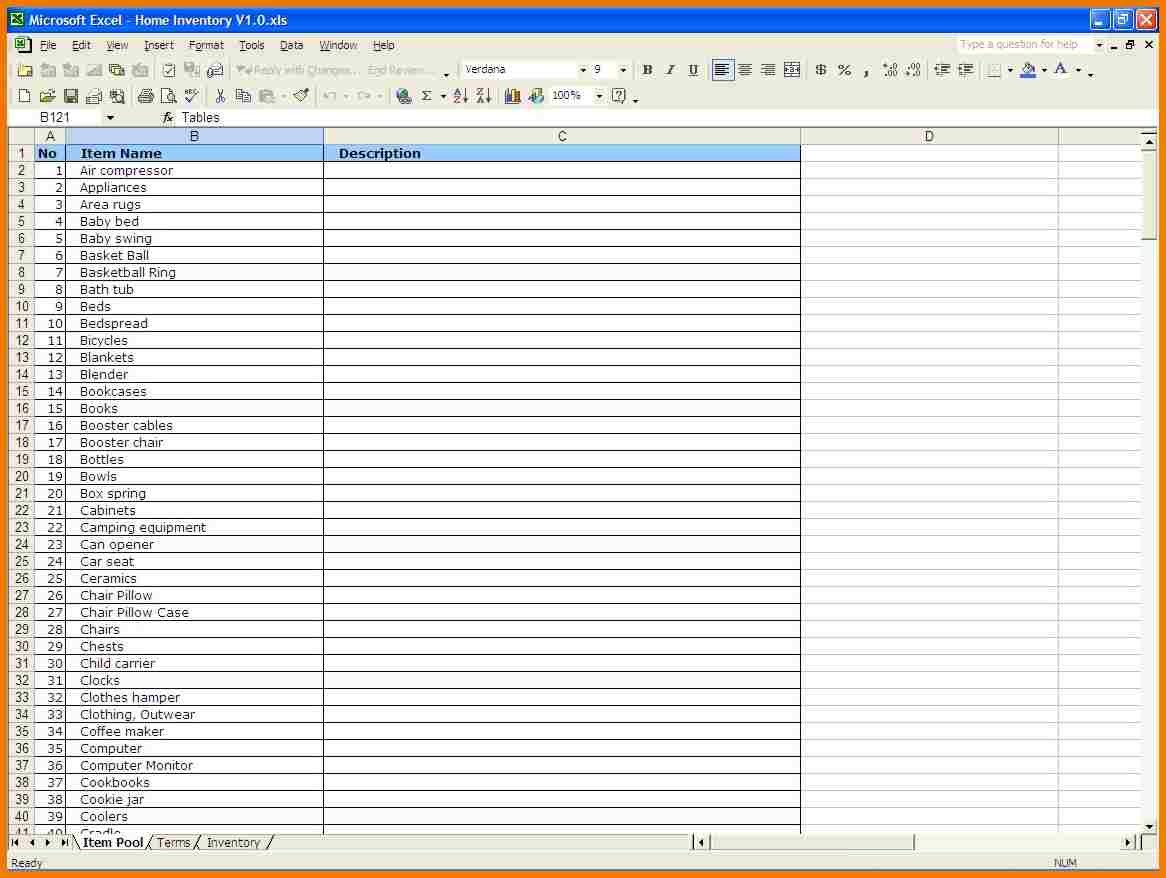
Task: Click the AutoSum sigma icon
Action: pos(427,96)
